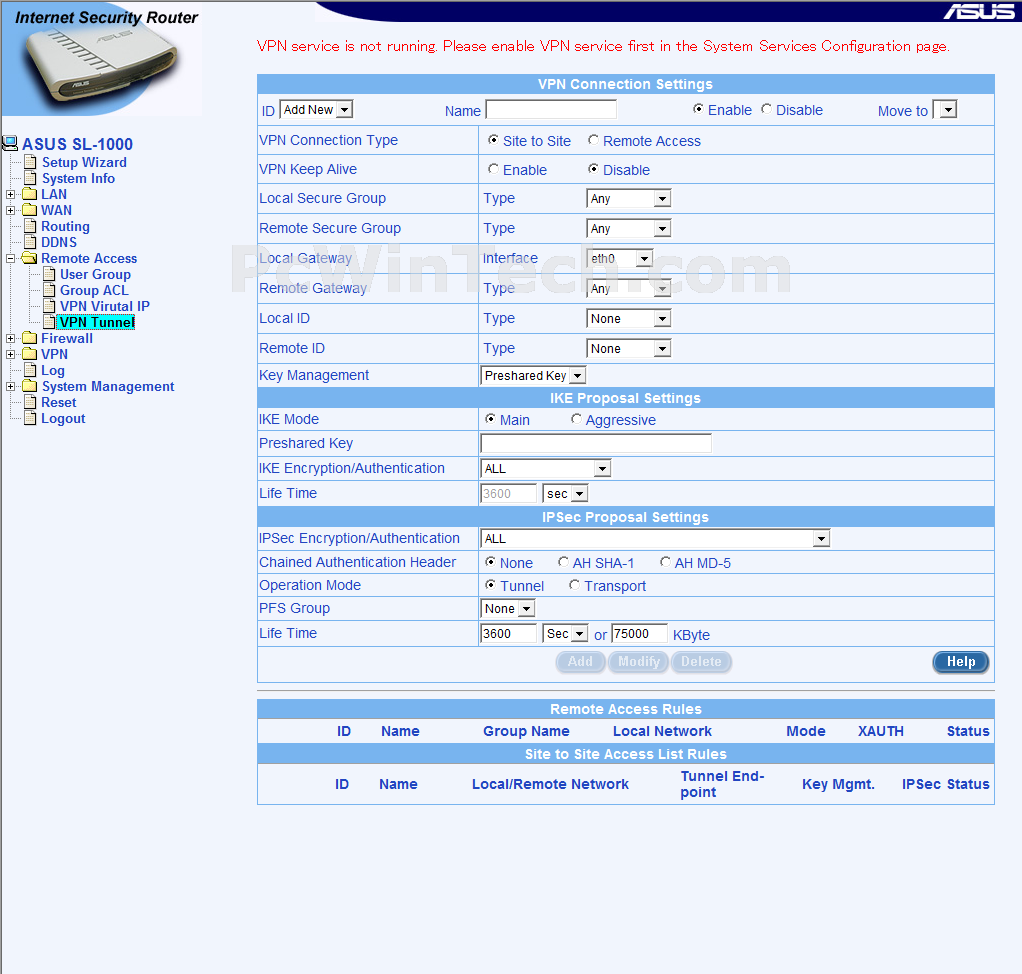Expand the System Management tree node

click(10, 386)
